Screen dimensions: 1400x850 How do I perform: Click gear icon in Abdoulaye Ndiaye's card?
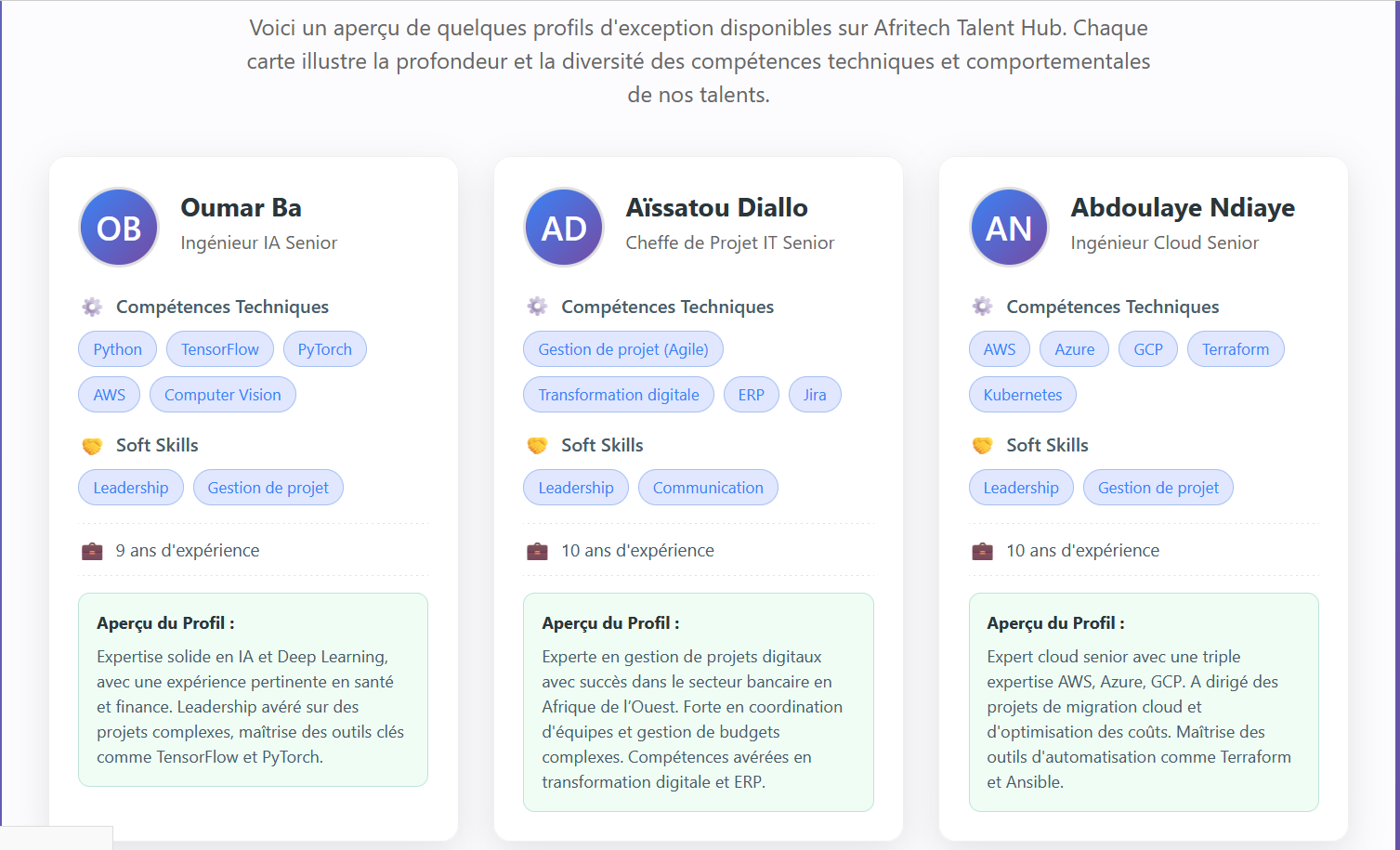[982, 307]
